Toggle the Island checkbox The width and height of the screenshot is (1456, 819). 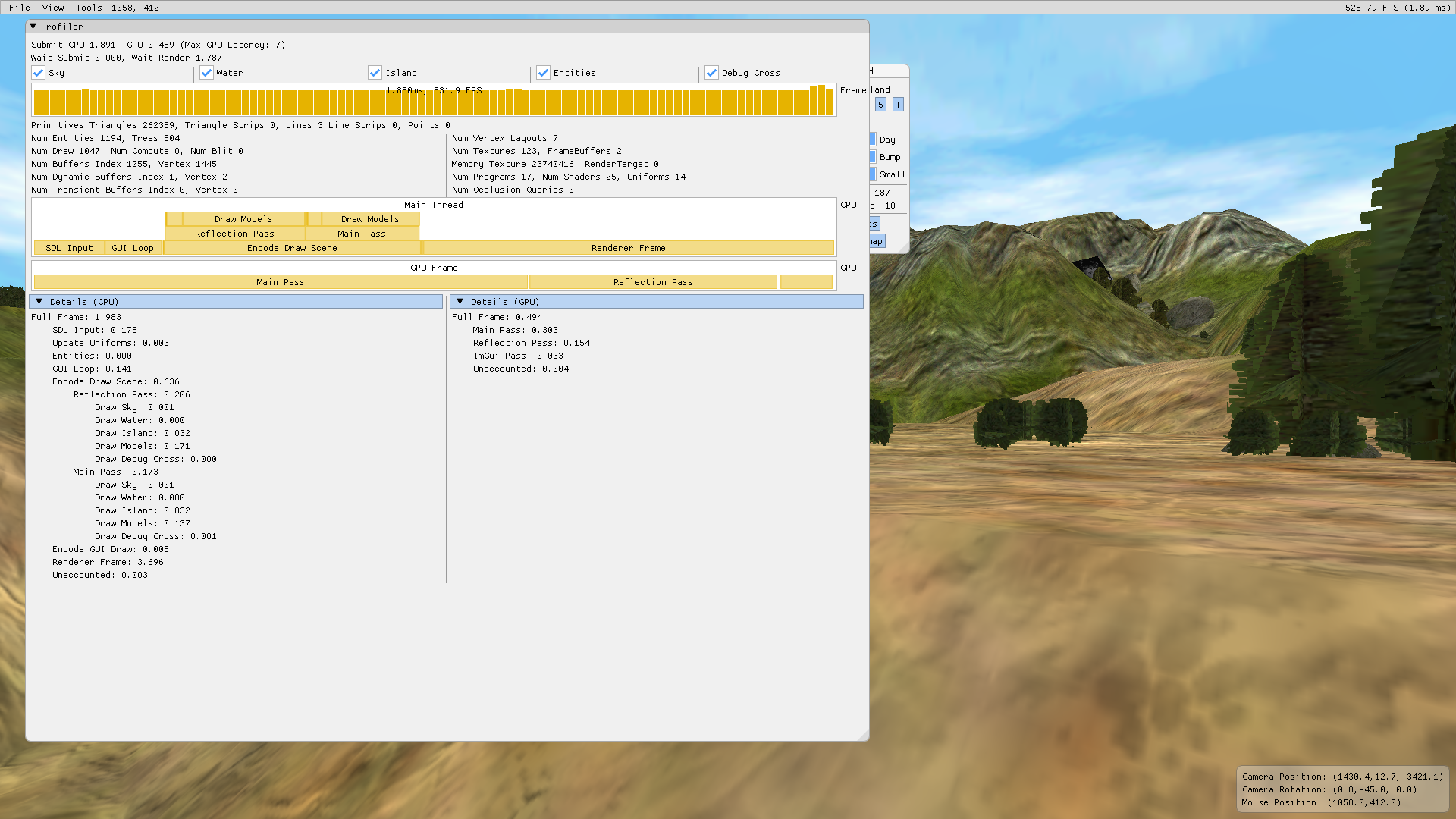click(x=375, y=73)
